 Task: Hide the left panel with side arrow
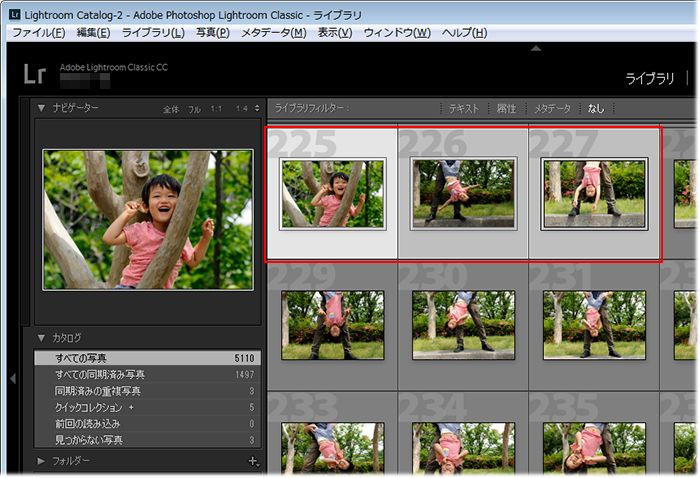tap(13, 379)
